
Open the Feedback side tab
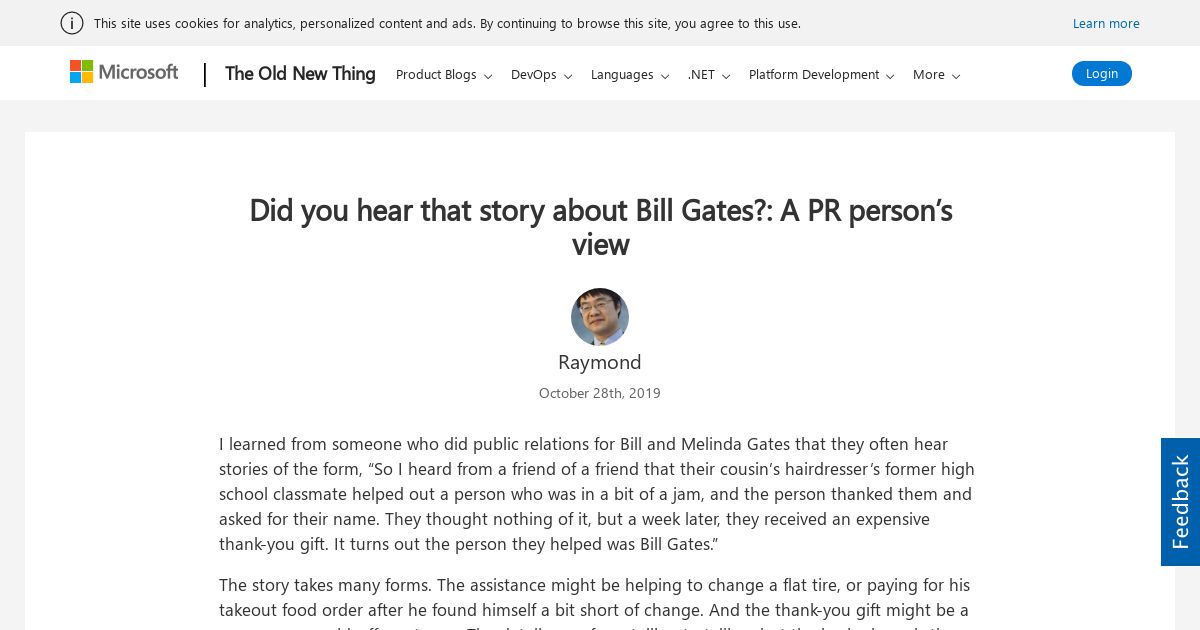(x=1180, y=502)
